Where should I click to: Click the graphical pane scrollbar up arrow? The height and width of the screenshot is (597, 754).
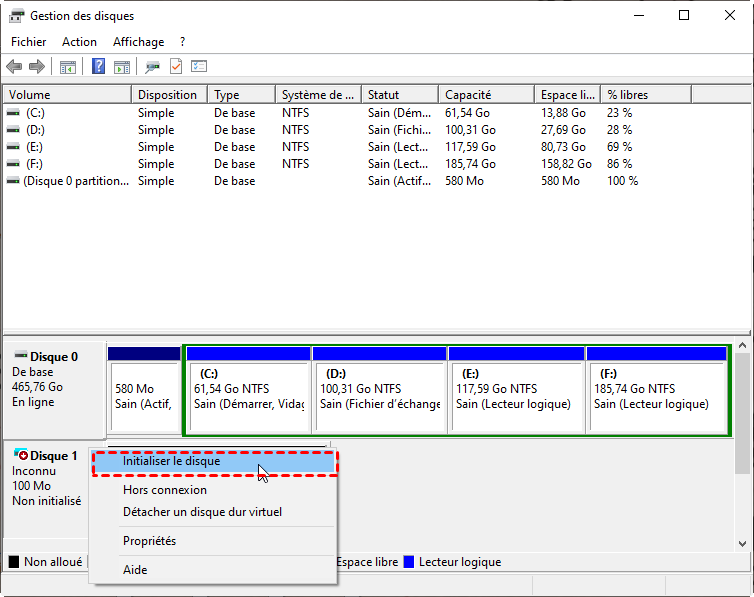pos(742,346)
